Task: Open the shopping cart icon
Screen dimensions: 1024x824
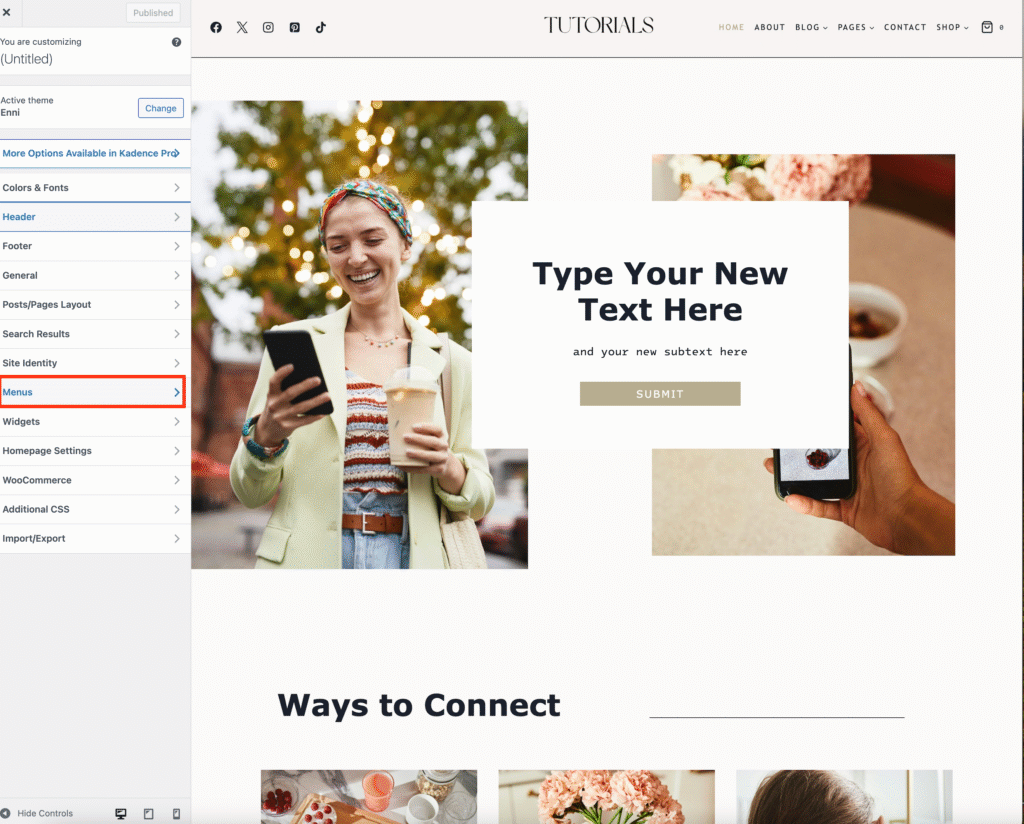Action: [988, 28]
